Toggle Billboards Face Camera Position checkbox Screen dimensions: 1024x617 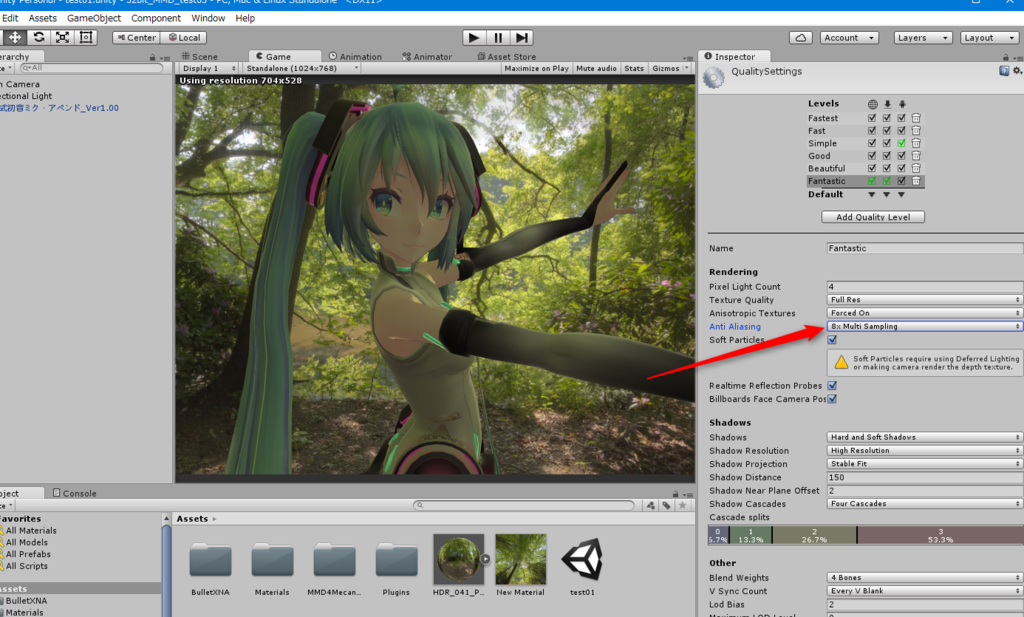point(832,399)
